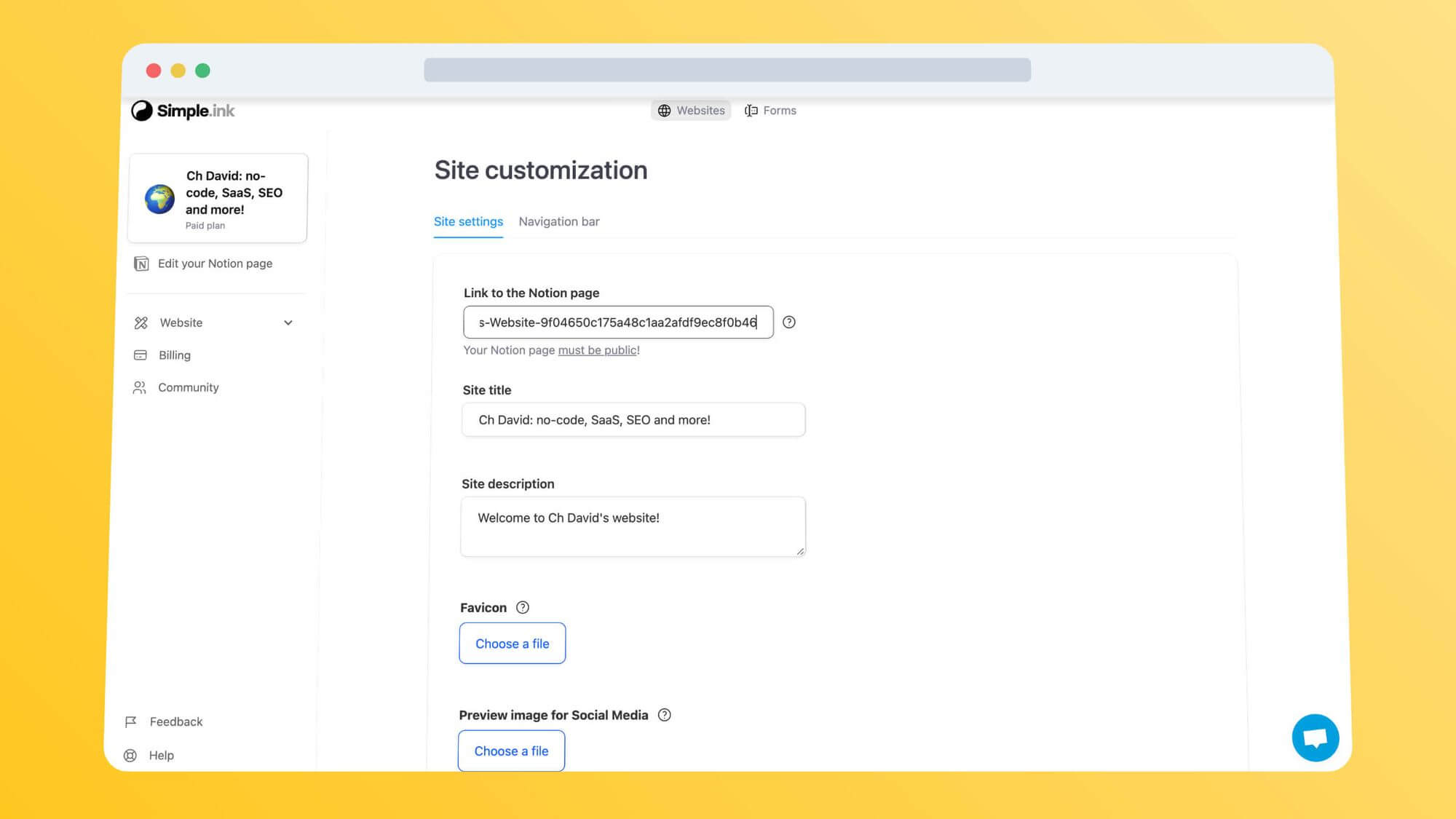Click the help icon beside Notion link field
This screenshot has width=1456, height=819.
(x=788, y=322)
